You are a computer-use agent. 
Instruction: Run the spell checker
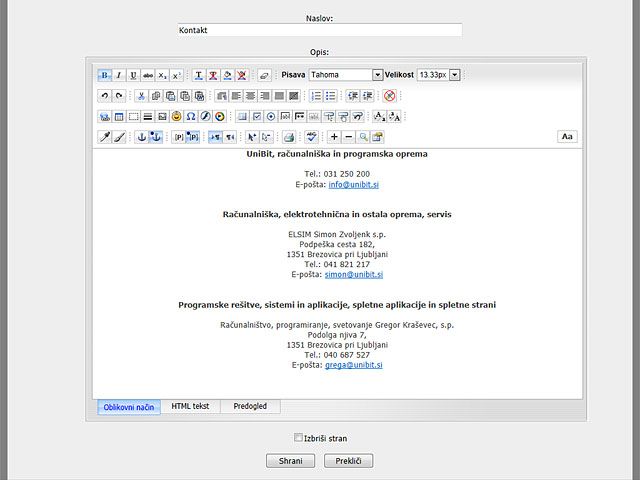coord(311,137)
